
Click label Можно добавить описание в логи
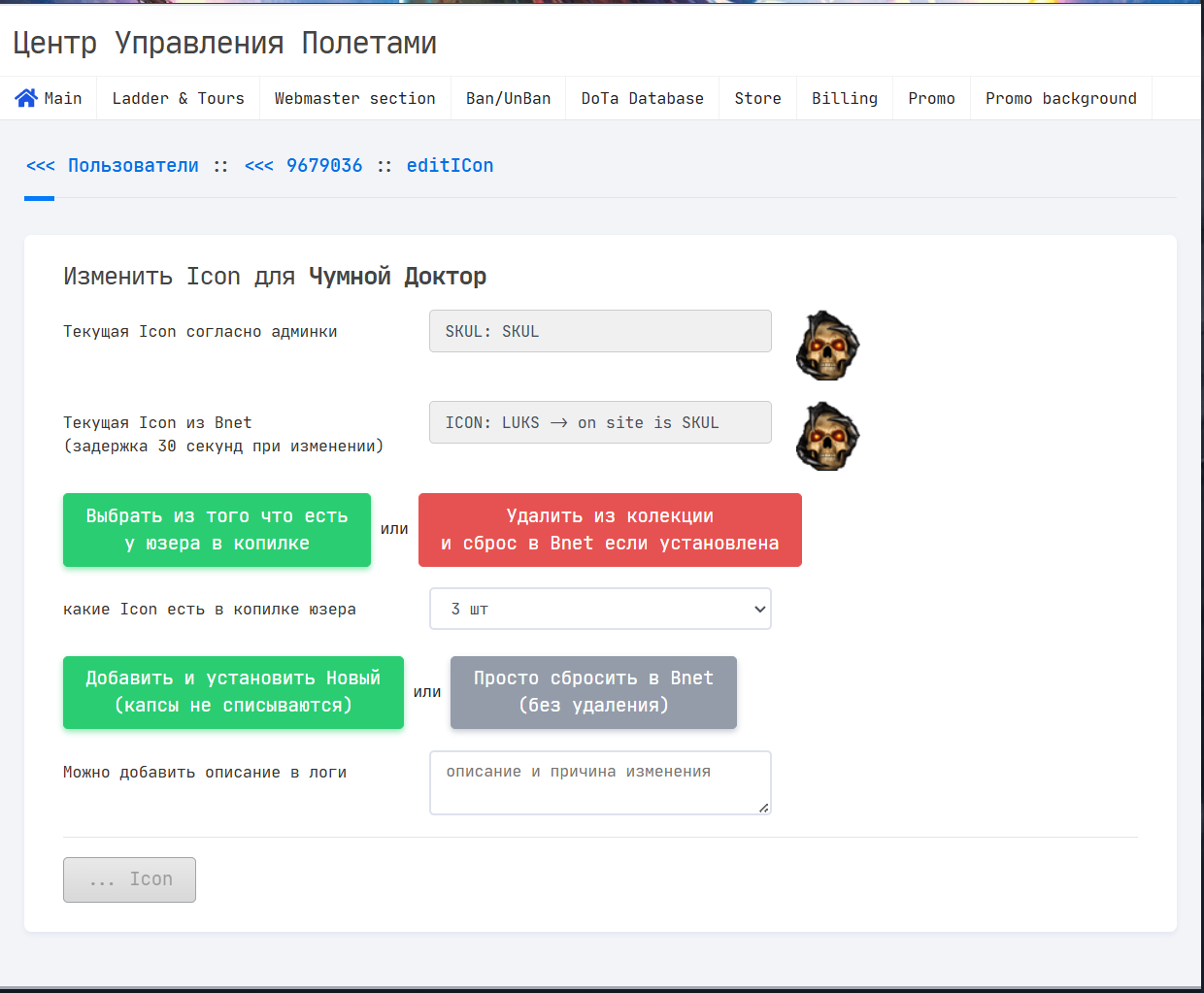[x=205, y=773]
